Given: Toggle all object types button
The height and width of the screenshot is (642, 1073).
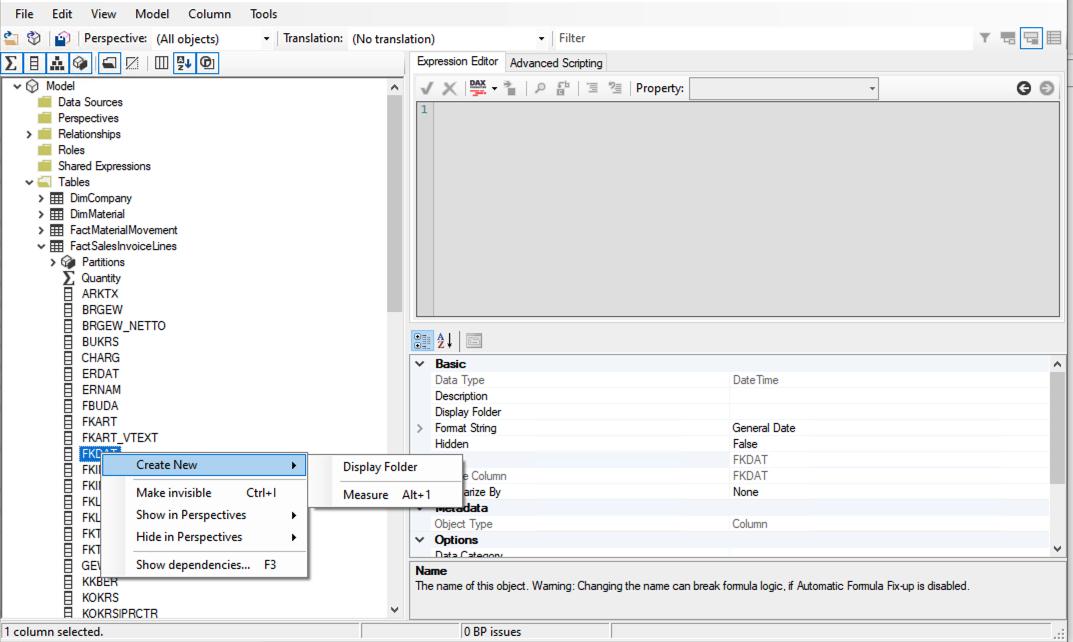Looking at the screenshot, I should tap(207, 63).
